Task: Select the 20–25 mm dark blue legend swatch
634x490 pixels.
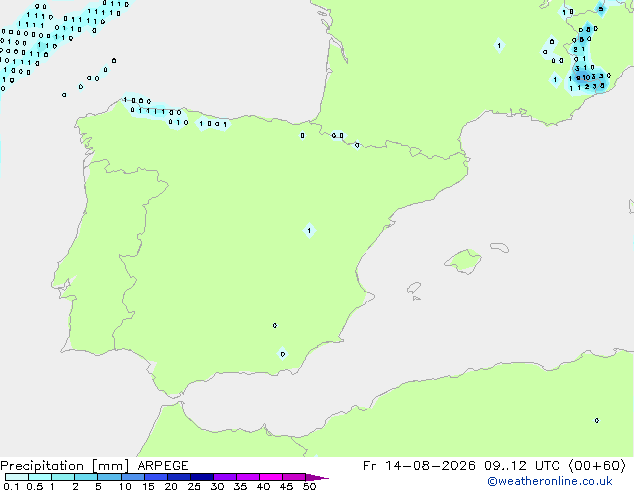Action: (x=178, y=477)
